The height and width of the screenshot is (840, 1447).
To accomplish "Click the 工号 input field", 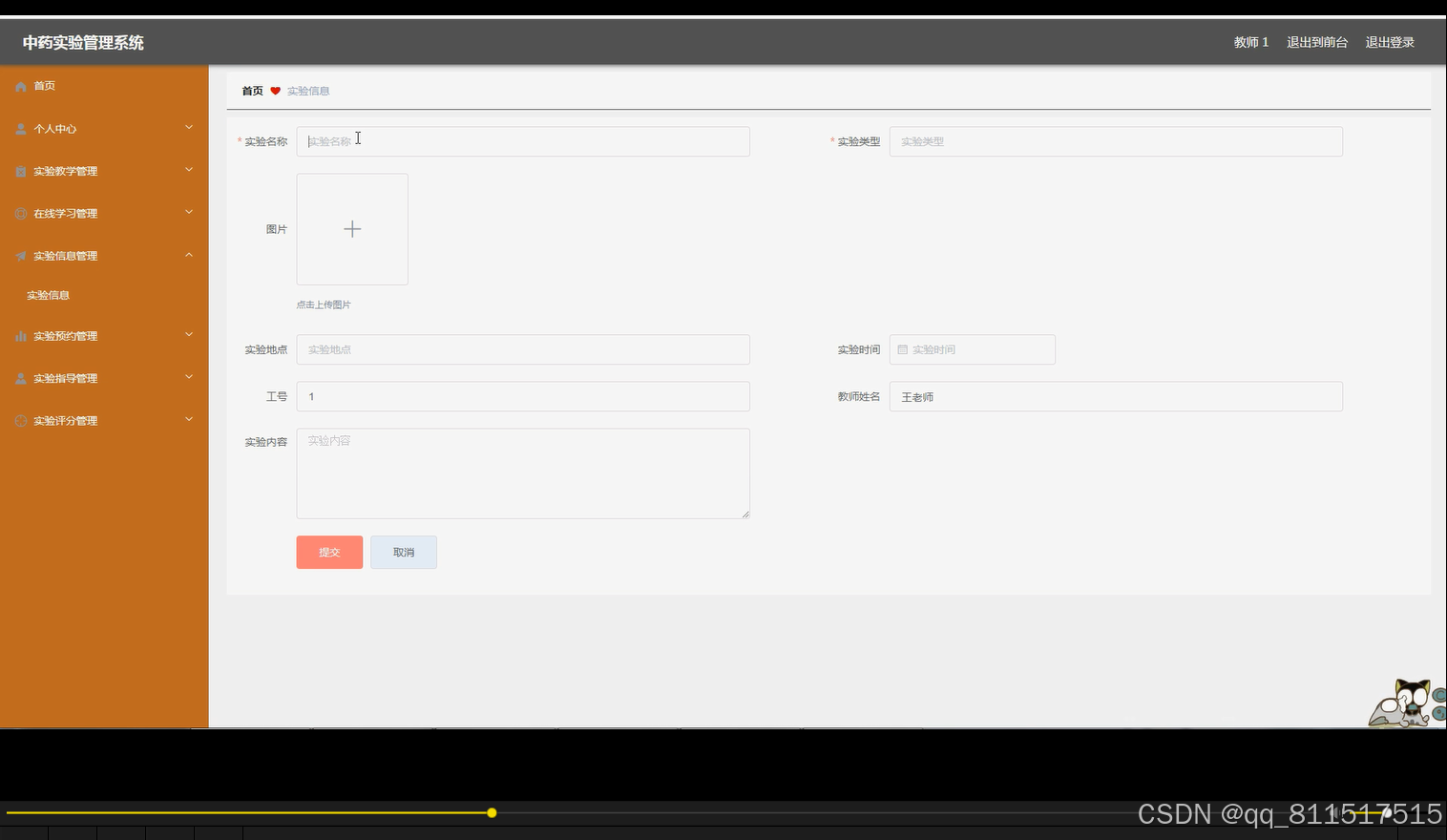I will [523, 396].
